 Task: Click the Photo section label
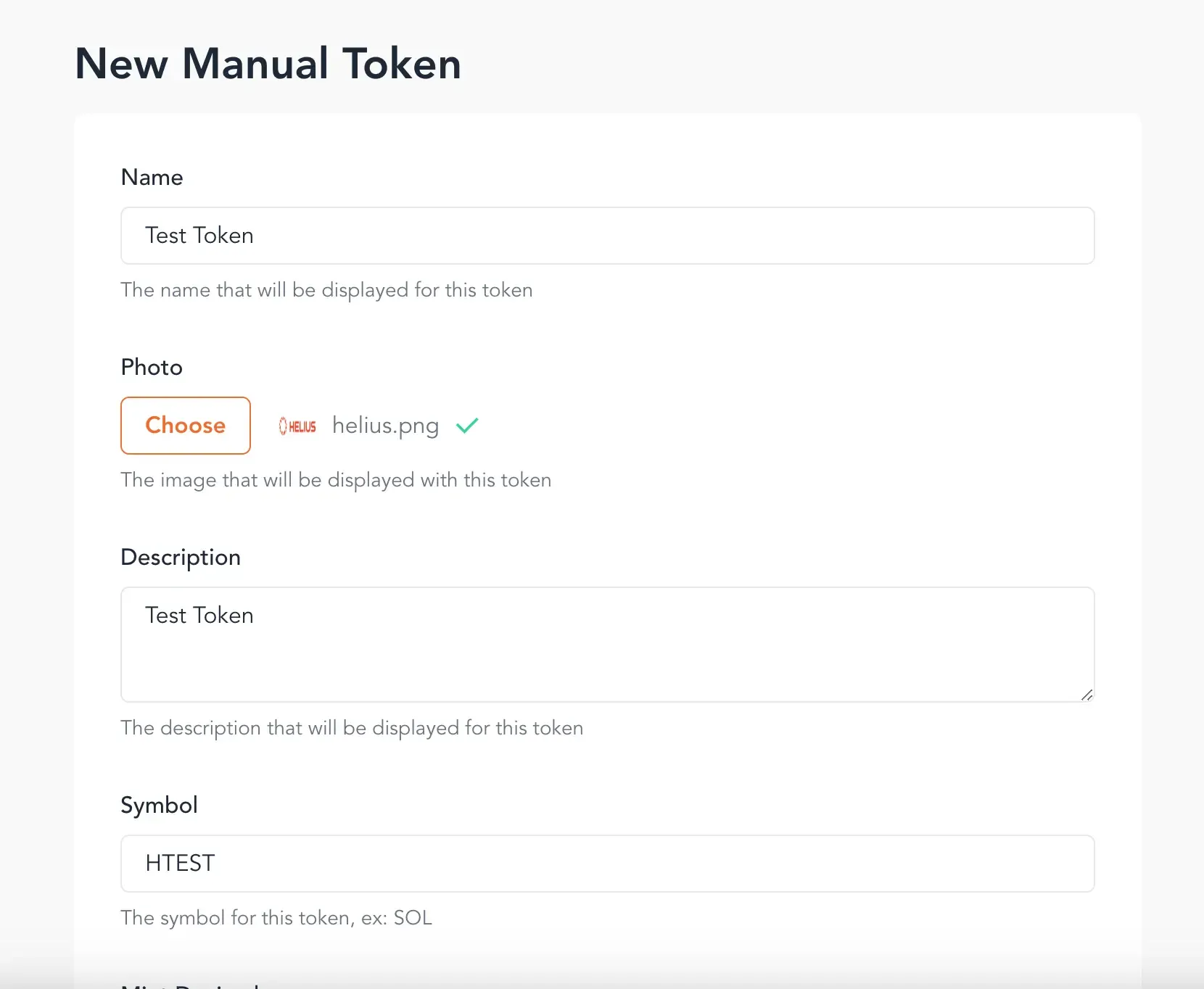(x=151, y=367)
